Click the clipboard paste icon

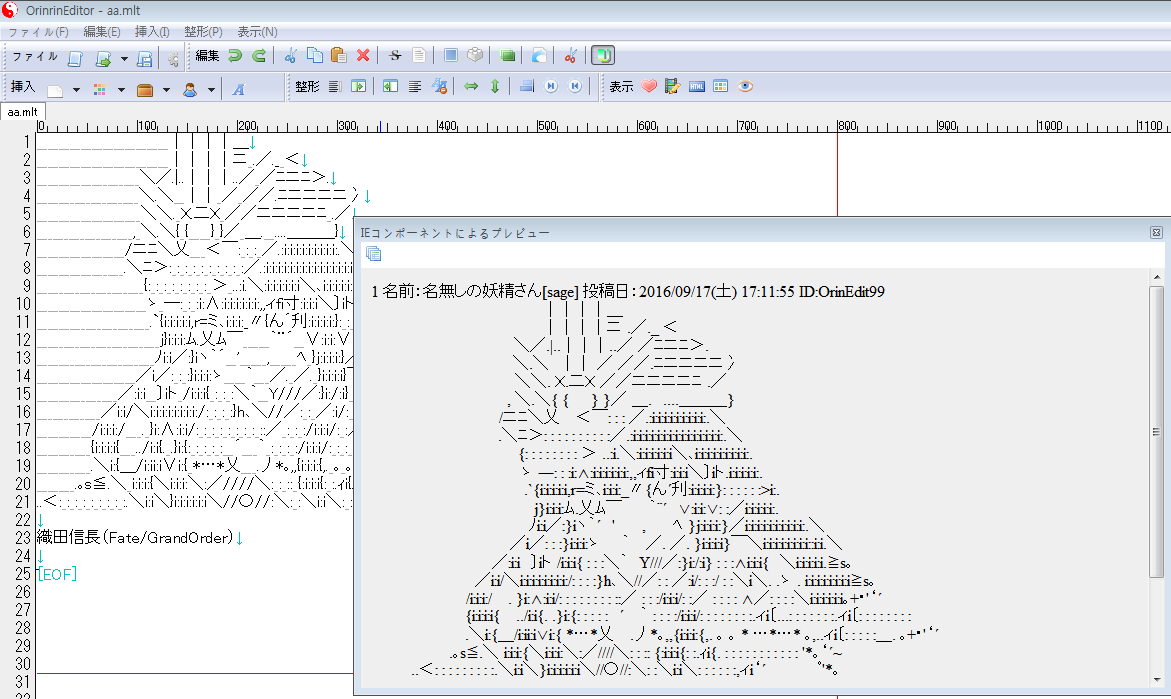click(338, 56)
